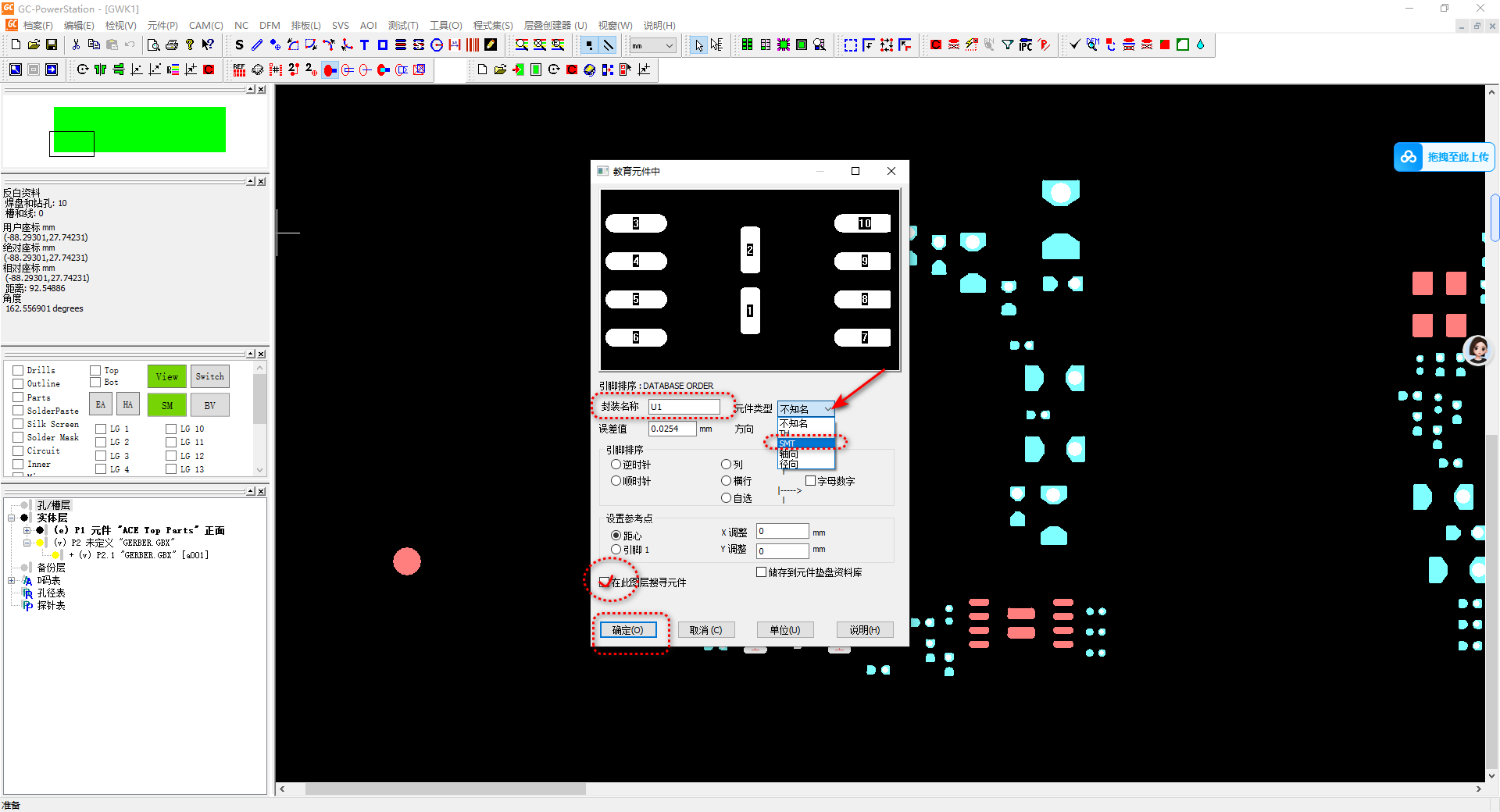Click the blue right-arrow panel icon
The height and width of the screenshot is (812, 1500).
click(52, 70)
